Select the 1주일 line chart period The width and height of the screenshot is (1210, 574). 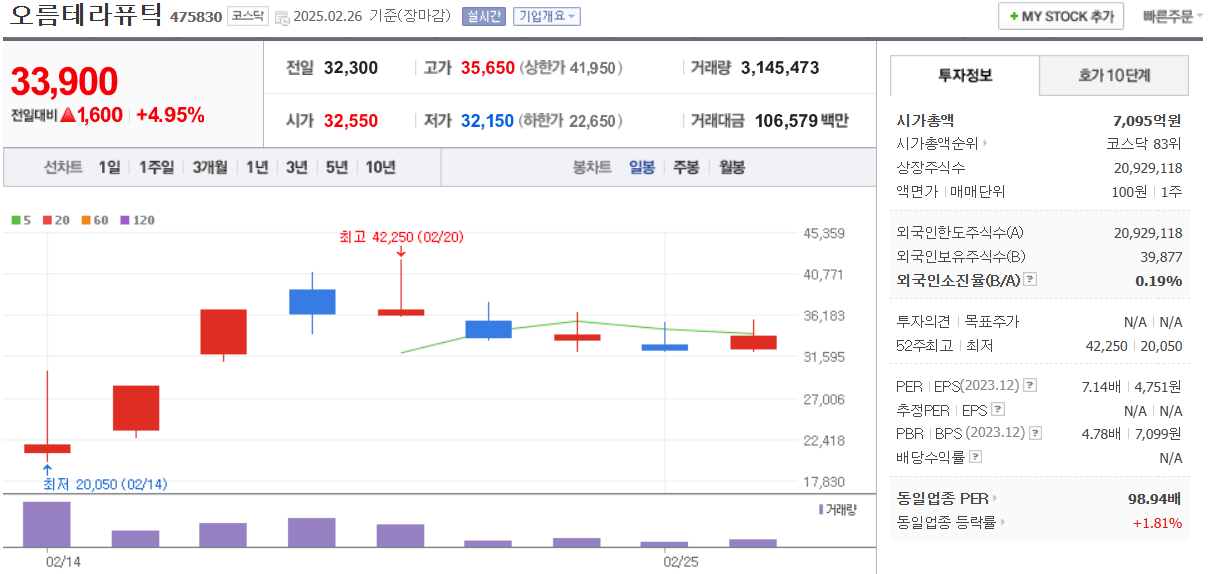pos(156,167)
